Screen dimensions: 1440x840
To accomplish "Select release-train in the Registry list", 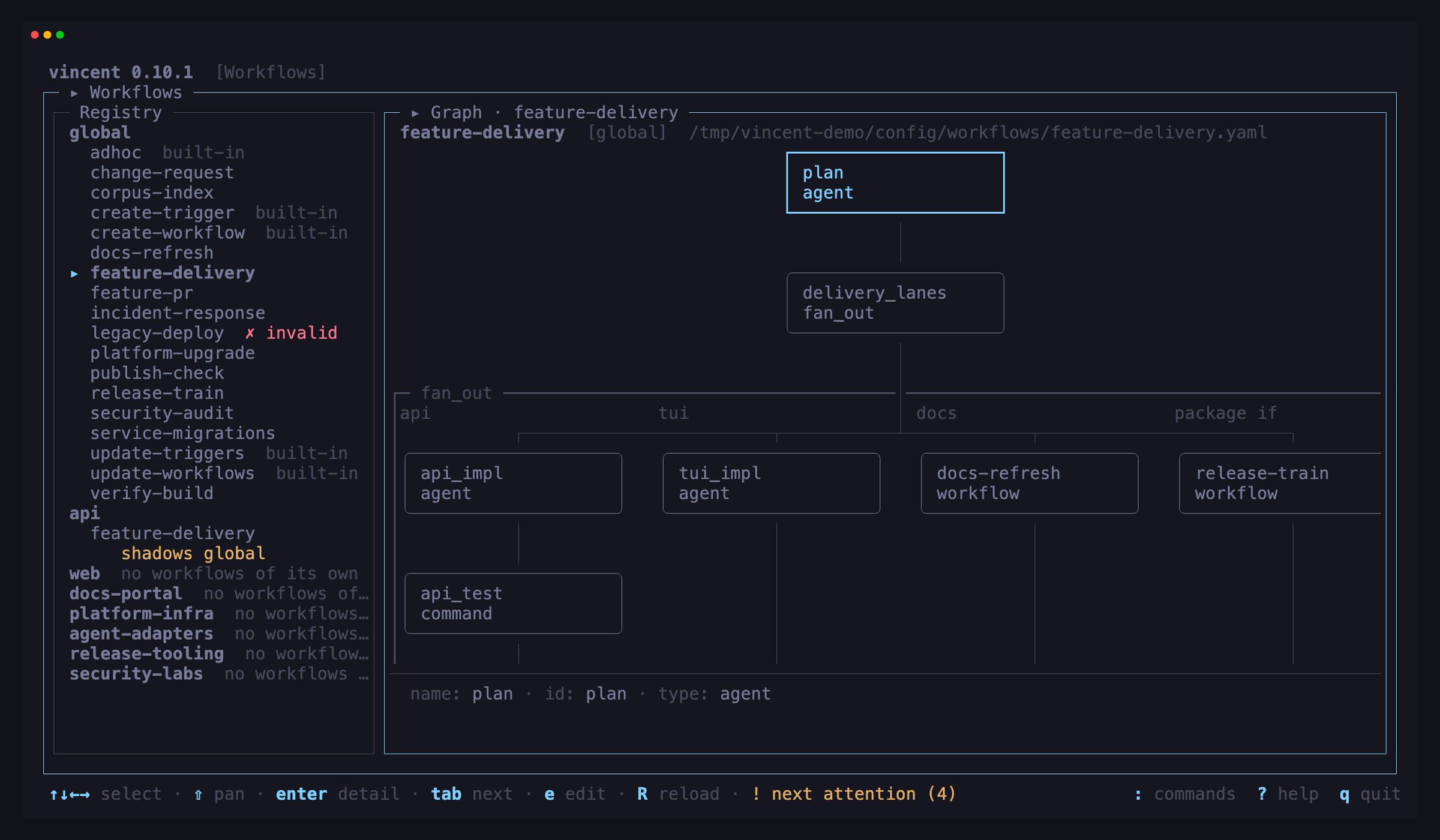I will pos(157,393).
